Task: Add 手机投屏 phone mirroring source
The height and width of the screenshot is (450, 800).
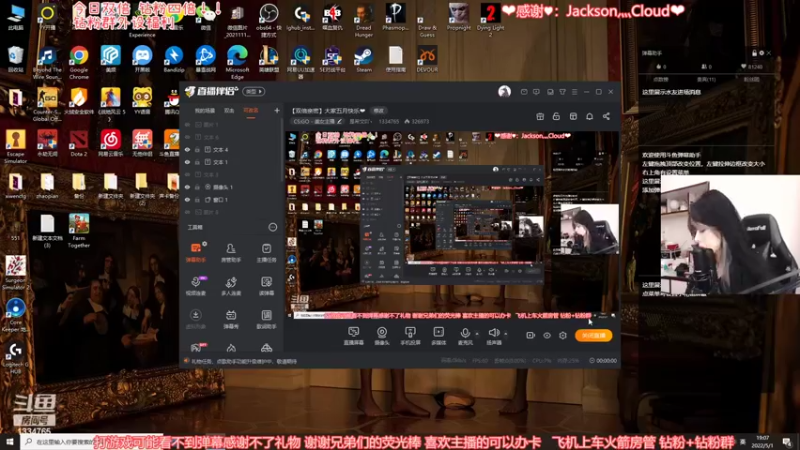Action: 410,336
